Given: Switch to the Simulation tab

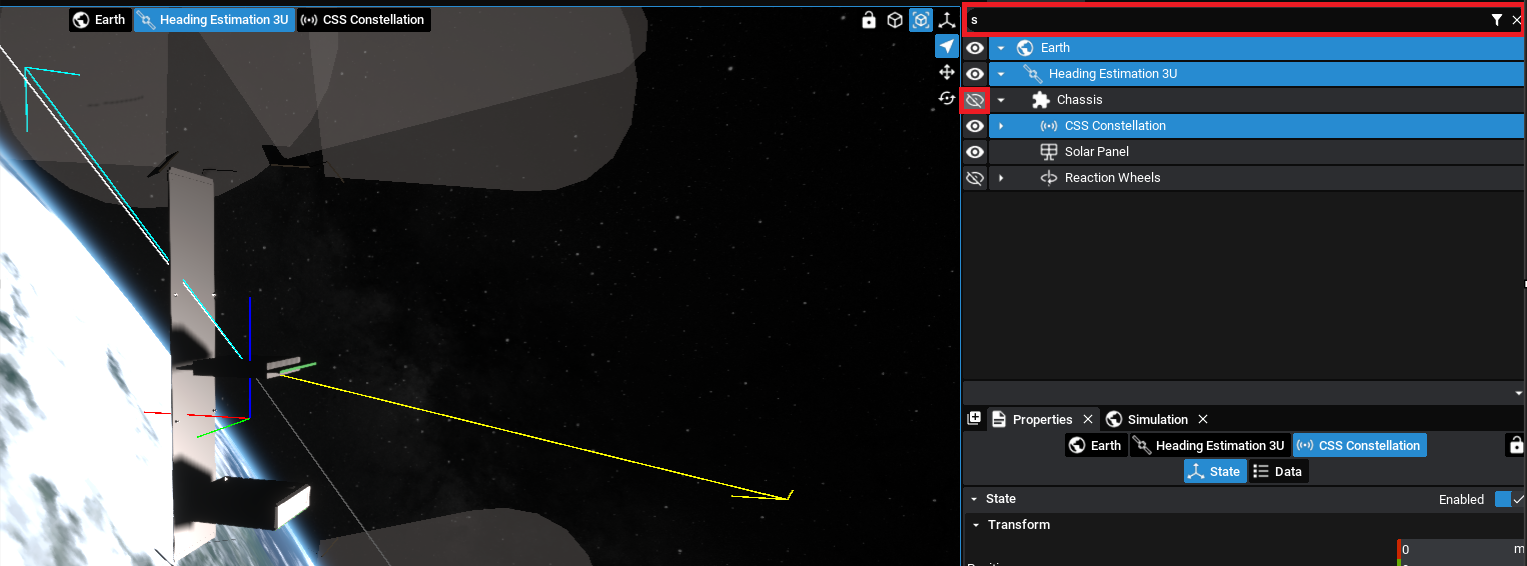Looking at the screenshot, I should tap(1157, 419).
